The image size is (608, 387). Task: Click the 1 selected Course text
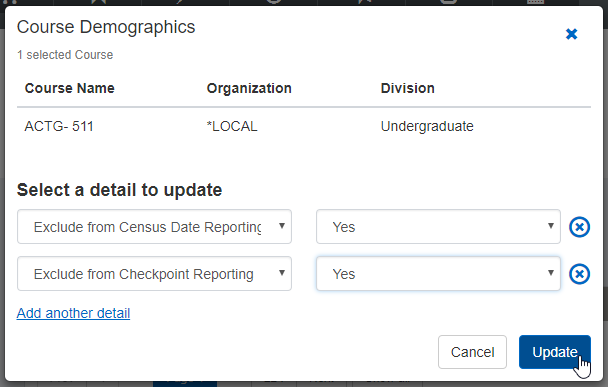click(x=65, y=55)
